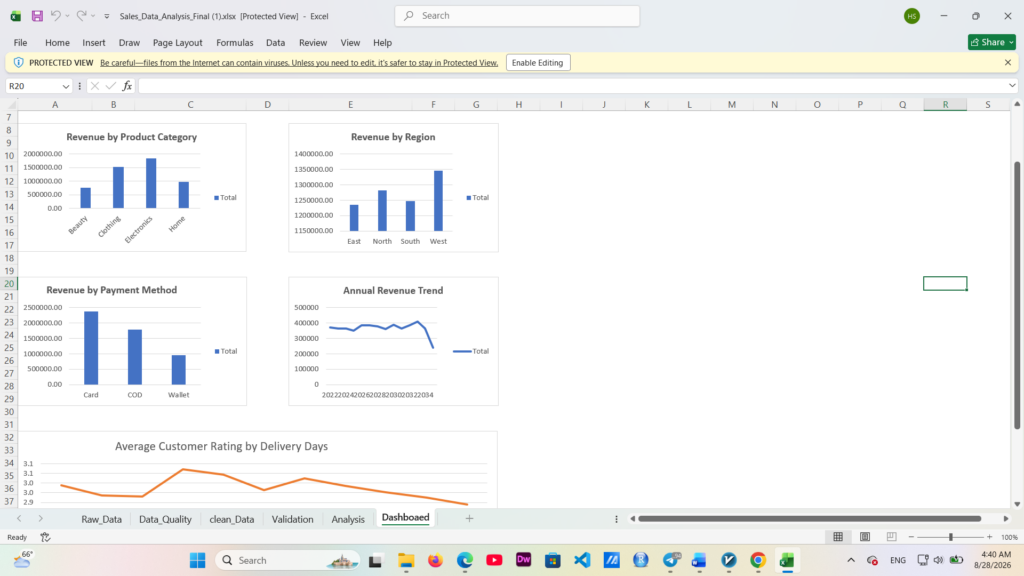The width and height of the screenshot is (1024, 576).
Task: Expand the formula bar chevron
Action: pos(1012,86)
